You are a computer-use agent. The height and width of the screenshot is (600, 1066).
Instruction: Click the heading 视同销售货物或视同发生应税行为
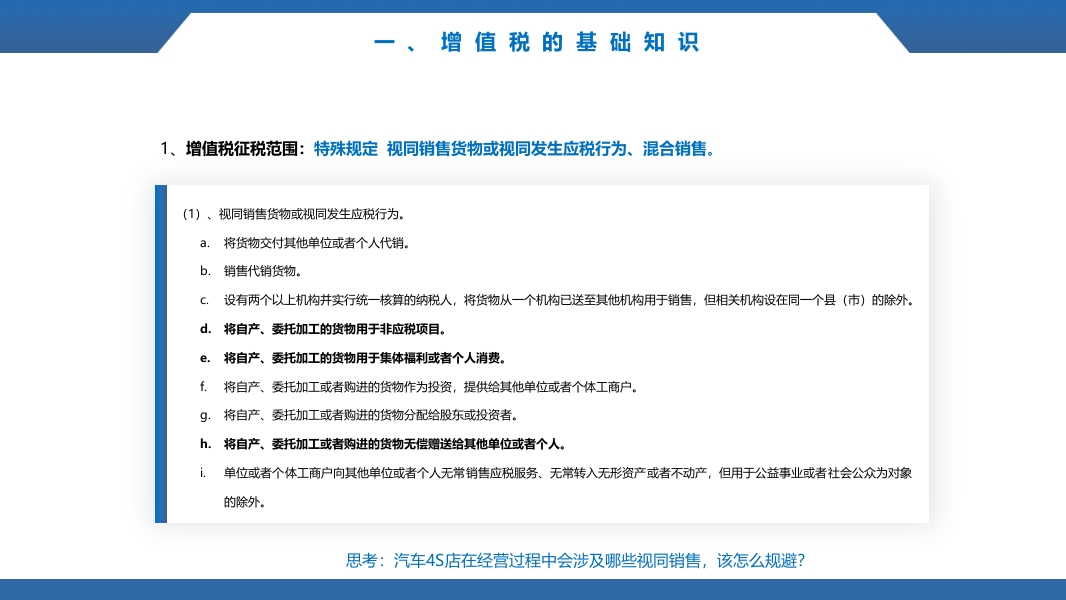(294, 213)
